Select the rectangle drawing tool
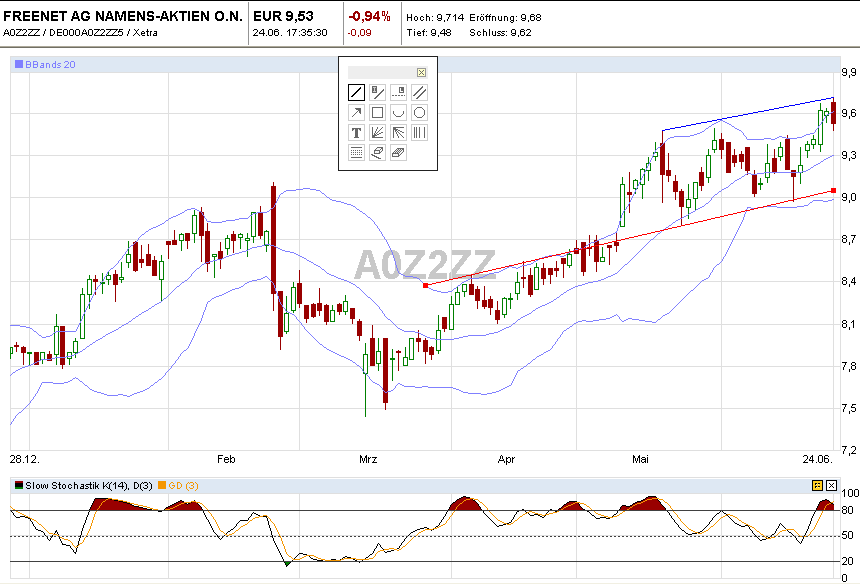Viewport: 860px width, 585px height. 377,112
